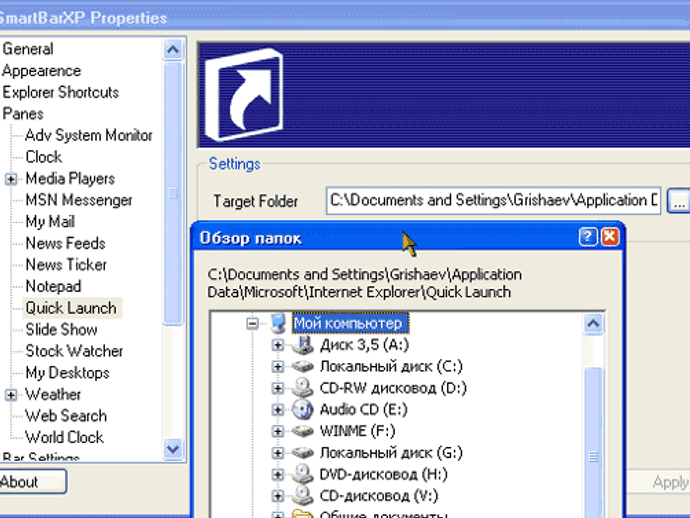This screenshot has width=690, height=518.
Task: Click the help question mark in Обзор папок
Action: (587, 237)
